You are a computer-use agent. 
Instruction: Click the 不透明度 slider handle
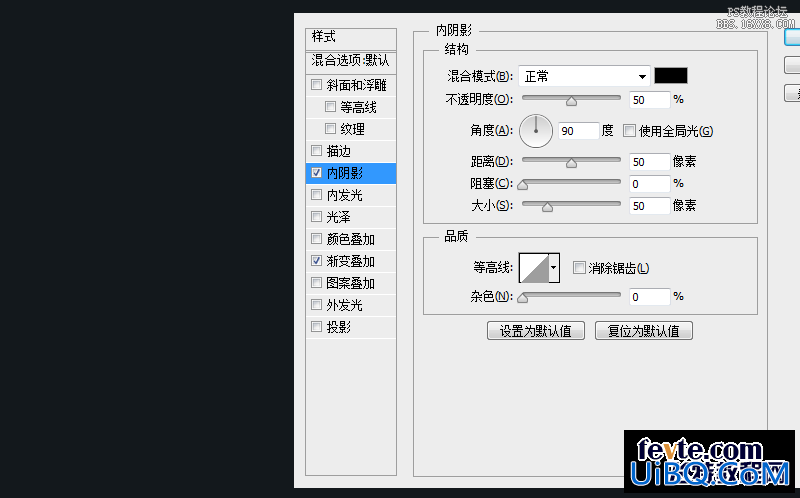[x=571, y=101]
